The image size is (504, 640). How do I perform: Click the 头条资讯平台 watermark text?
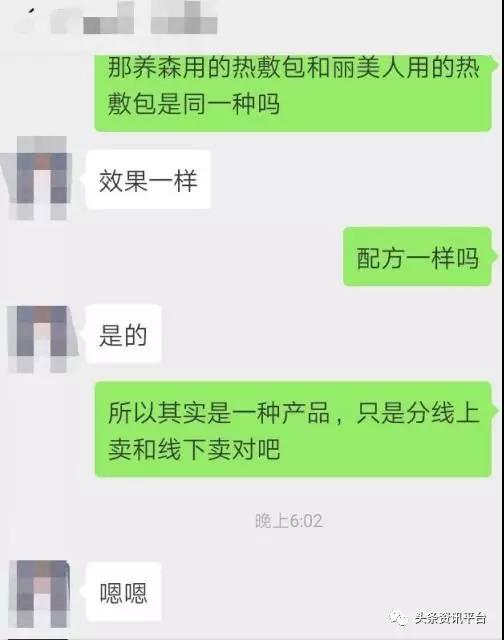[451, 618]
